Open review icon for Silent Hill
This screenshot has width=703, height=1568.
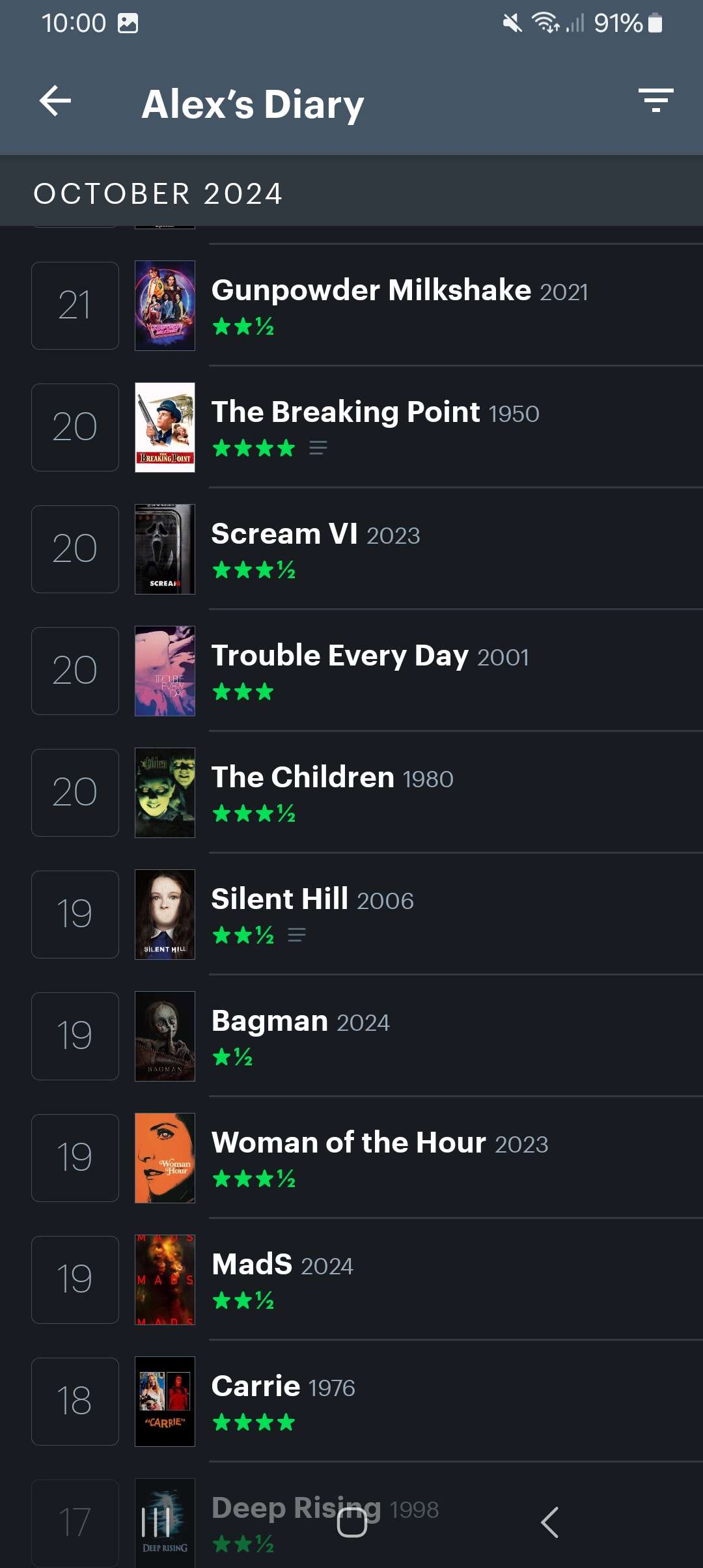[x=296, y=935]
